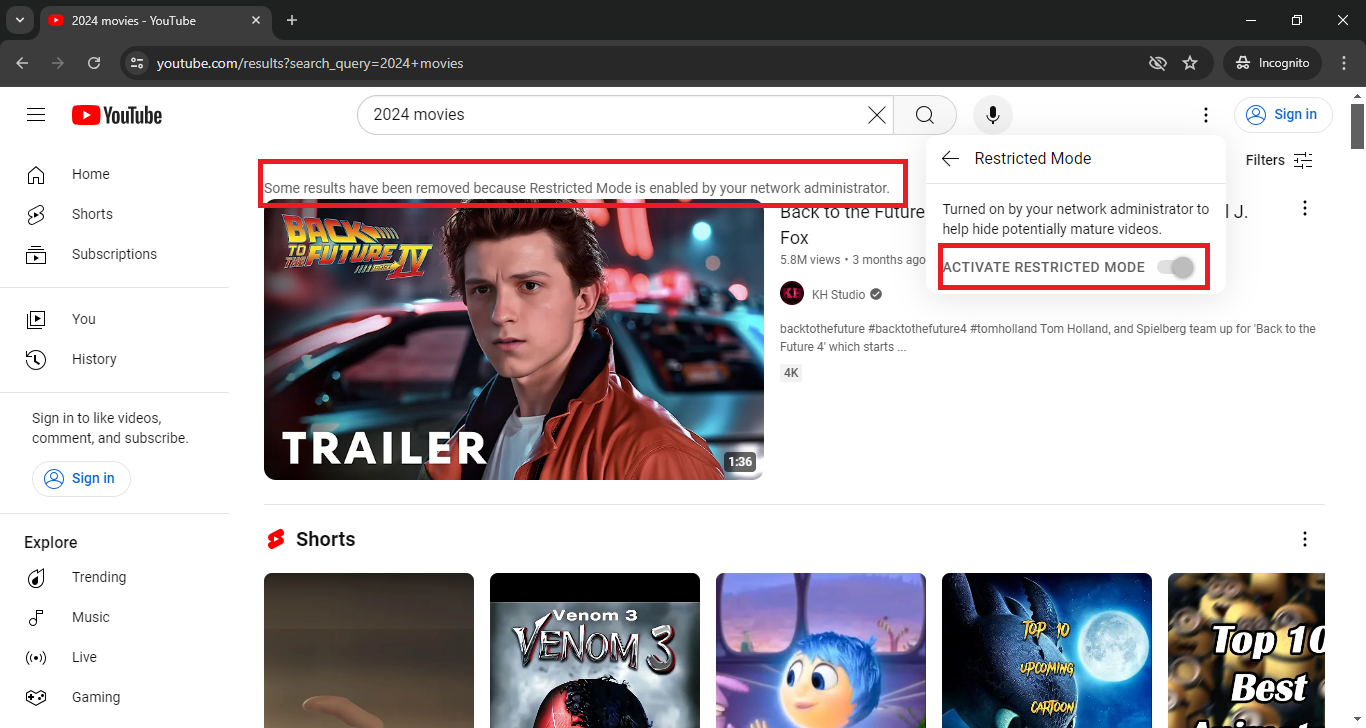Click the browser Back arrow
Screen dimensions: 1366x728
pos(22,63)
